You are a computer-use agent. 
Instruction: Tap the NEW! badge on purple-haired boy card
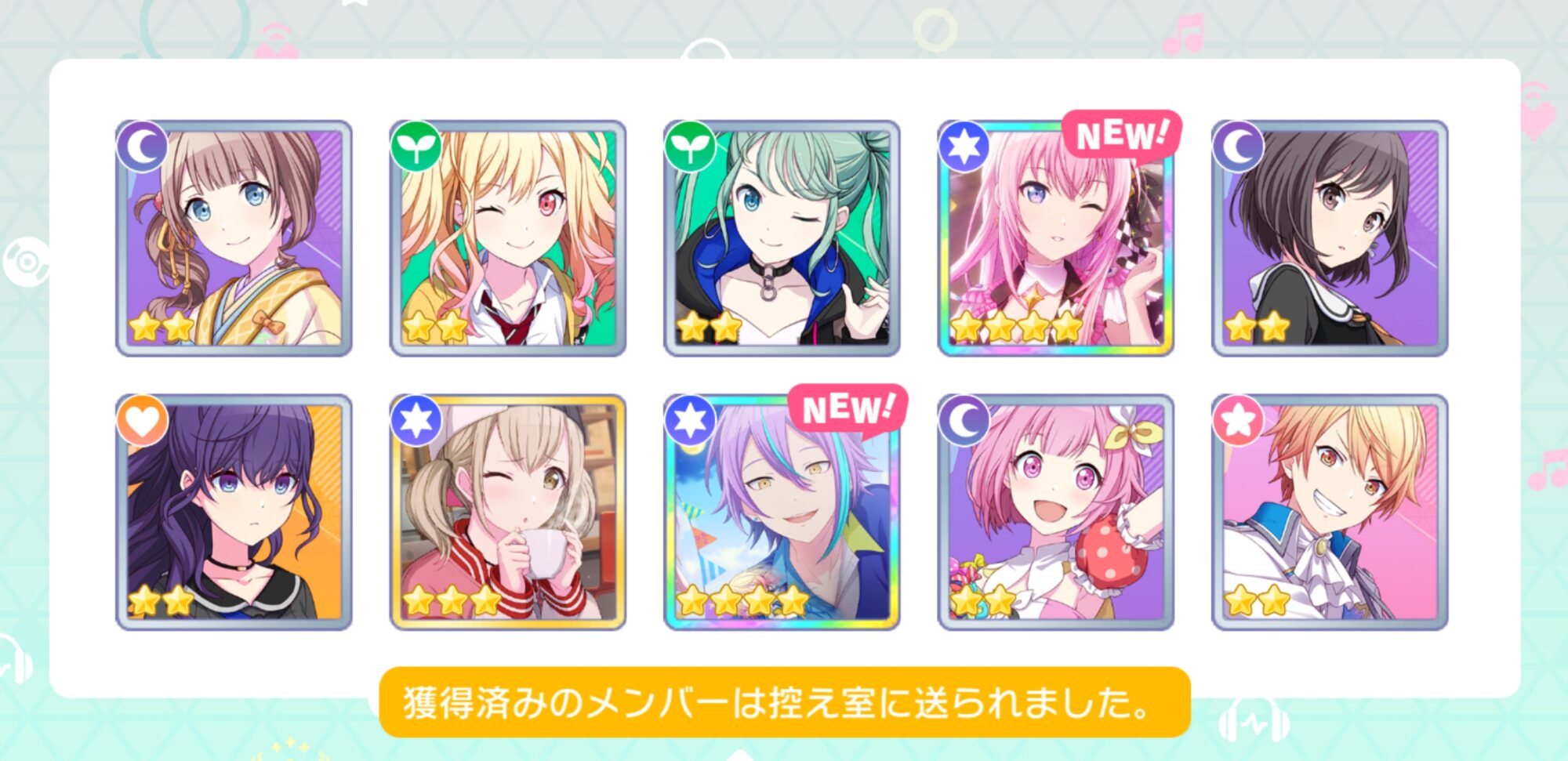[x=848, y=408]
